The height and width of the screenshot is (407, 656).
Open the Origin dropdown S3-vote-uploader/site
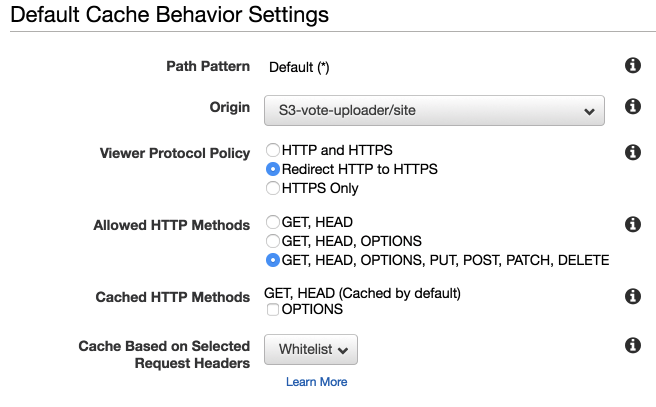click(x=434, y=110)
